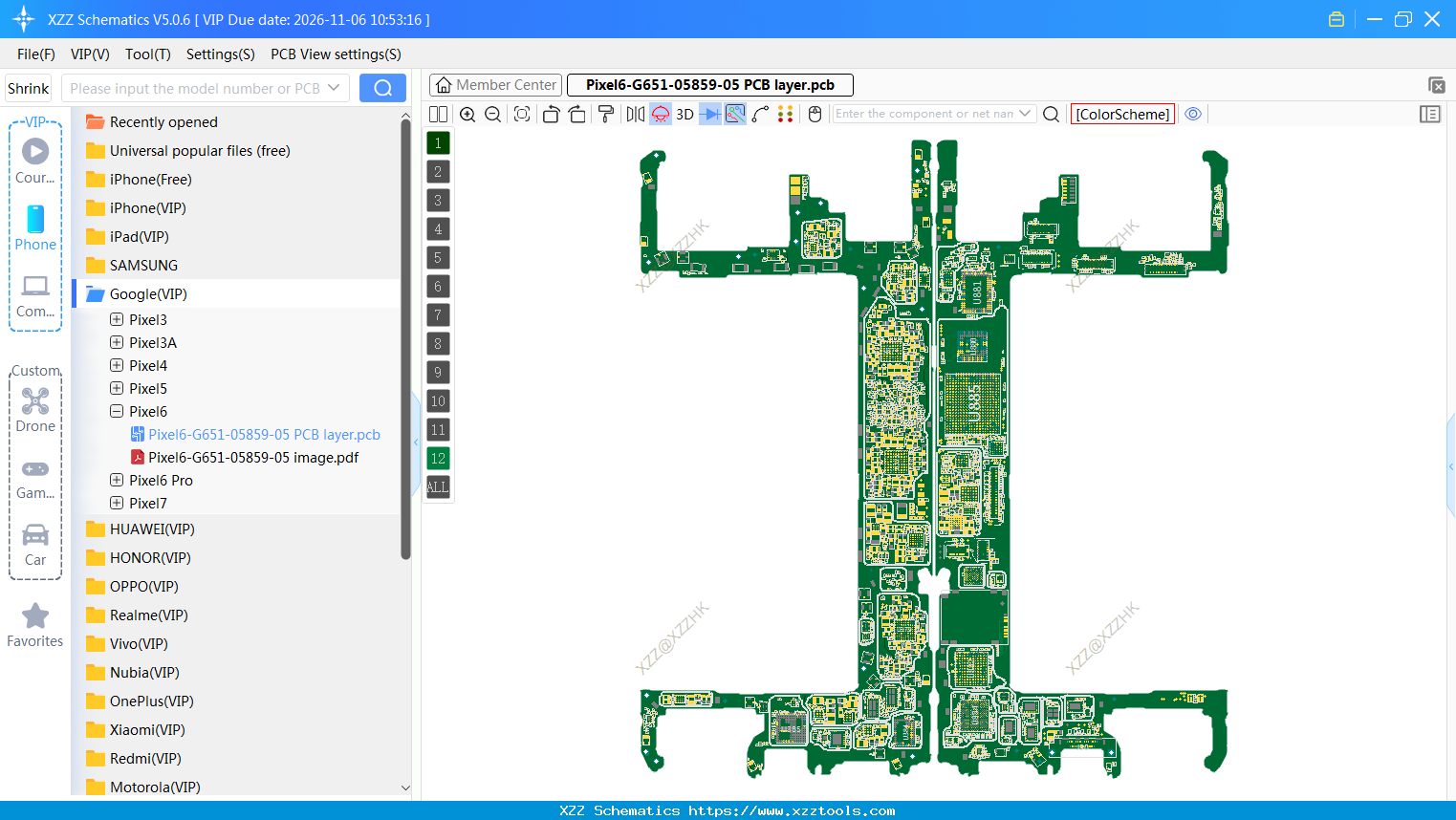This screenshot has height=820, width=1456.
Task: Open the [ColorScheme] settings
Action: 1122,114
